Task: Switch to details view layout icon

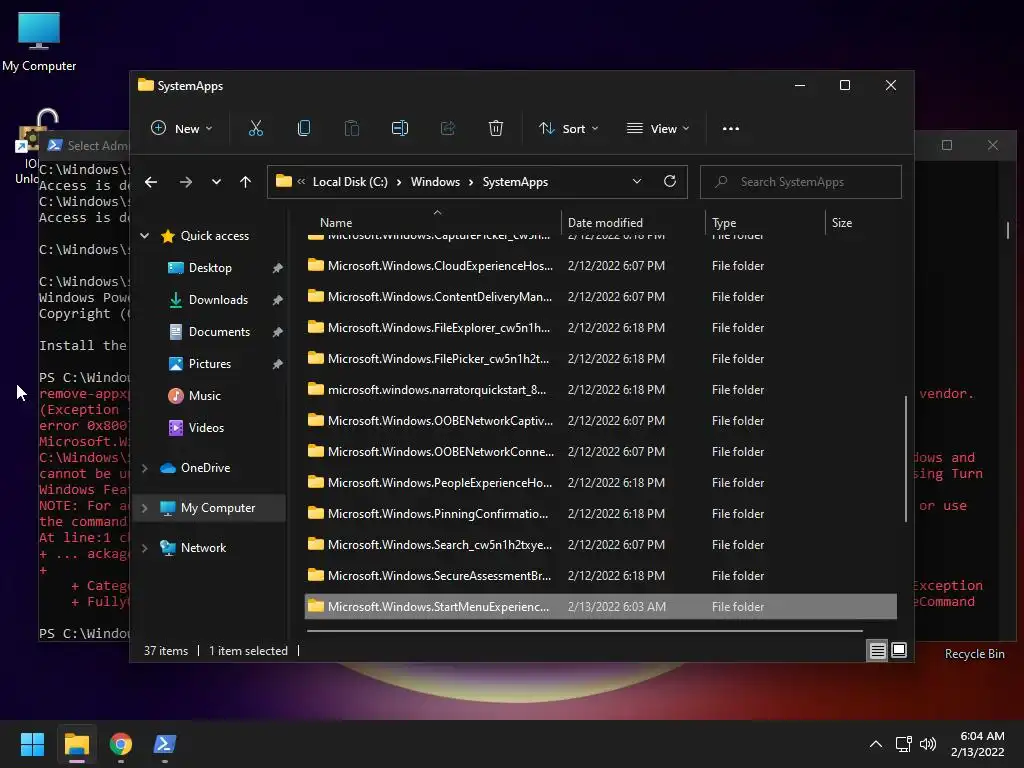Action: (878, 650)
